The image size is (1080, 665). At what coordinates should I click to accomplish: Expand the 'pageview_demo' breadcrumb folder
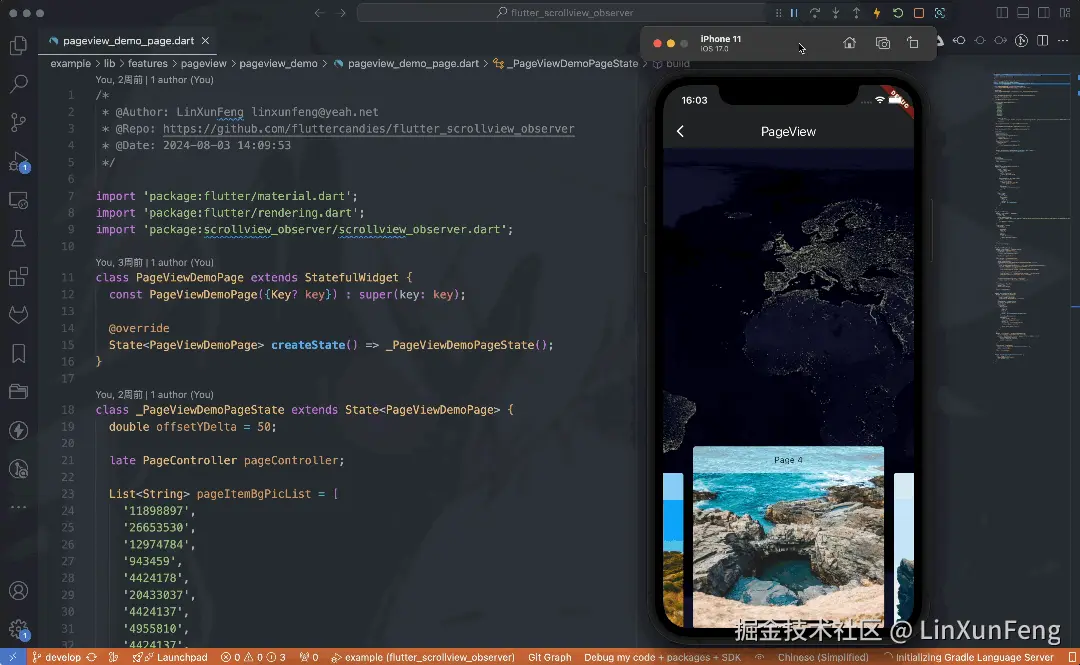278,63
